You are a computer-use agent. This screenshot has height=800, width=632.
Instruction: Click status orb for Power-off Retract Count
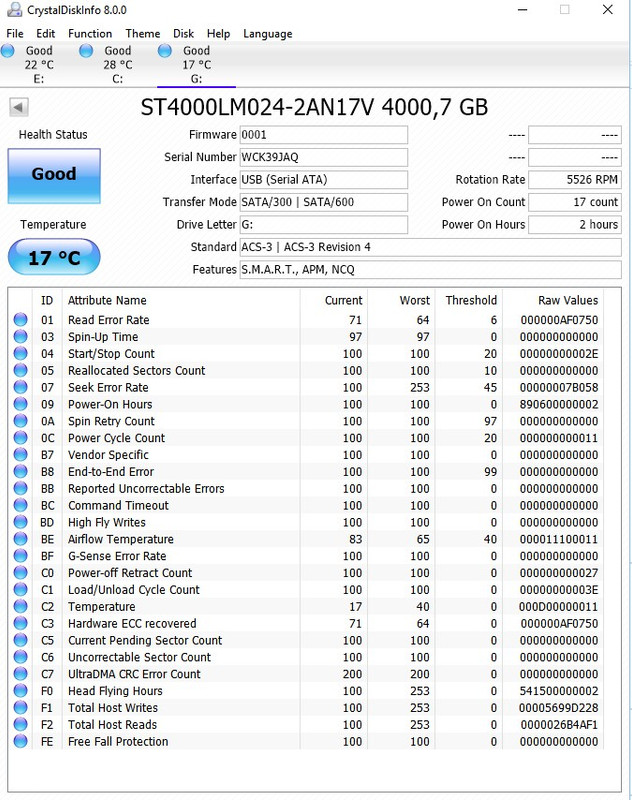(20, 572)
